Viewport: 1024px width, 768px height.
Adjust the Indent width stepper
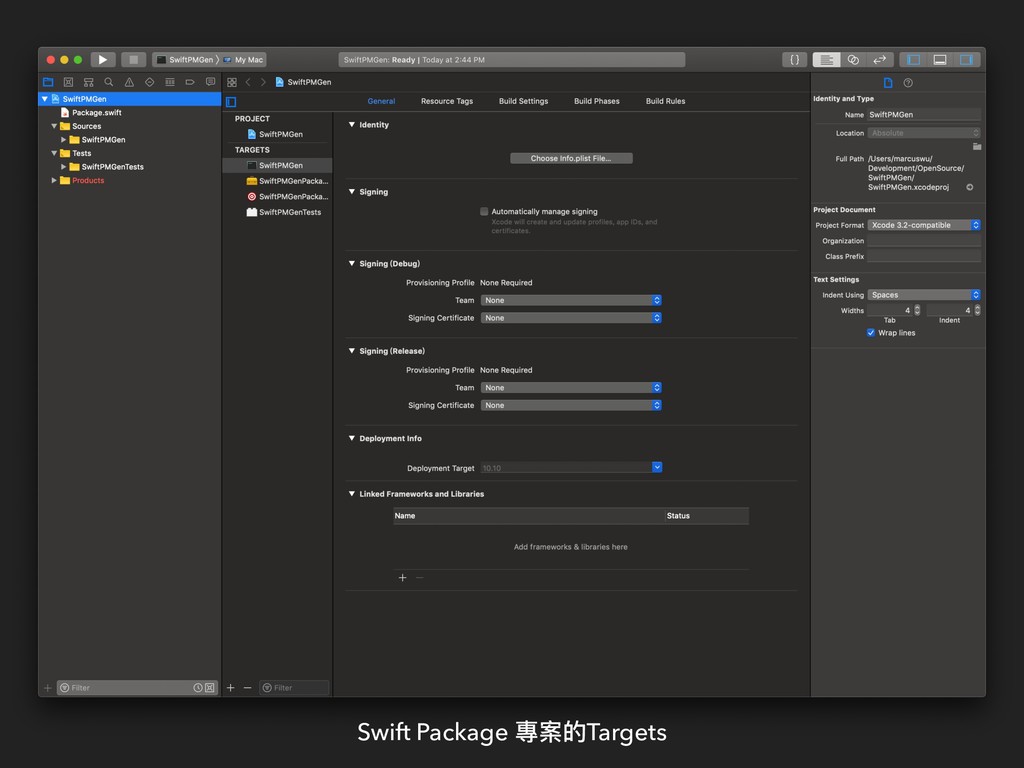pyautogui.click(x=977, y=310)
